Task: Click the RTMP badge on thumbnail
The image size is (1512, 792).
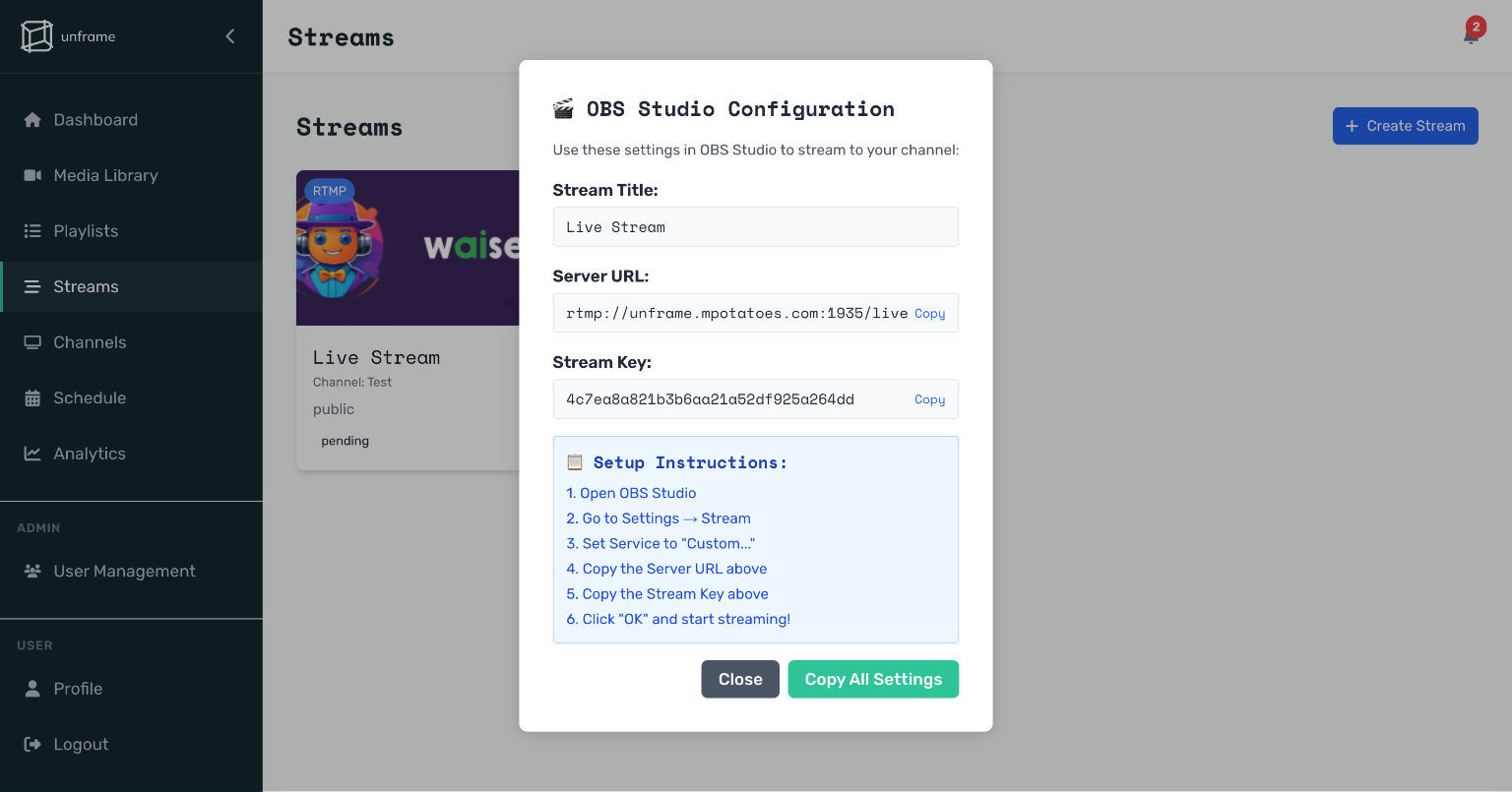Action: (330, 191)
